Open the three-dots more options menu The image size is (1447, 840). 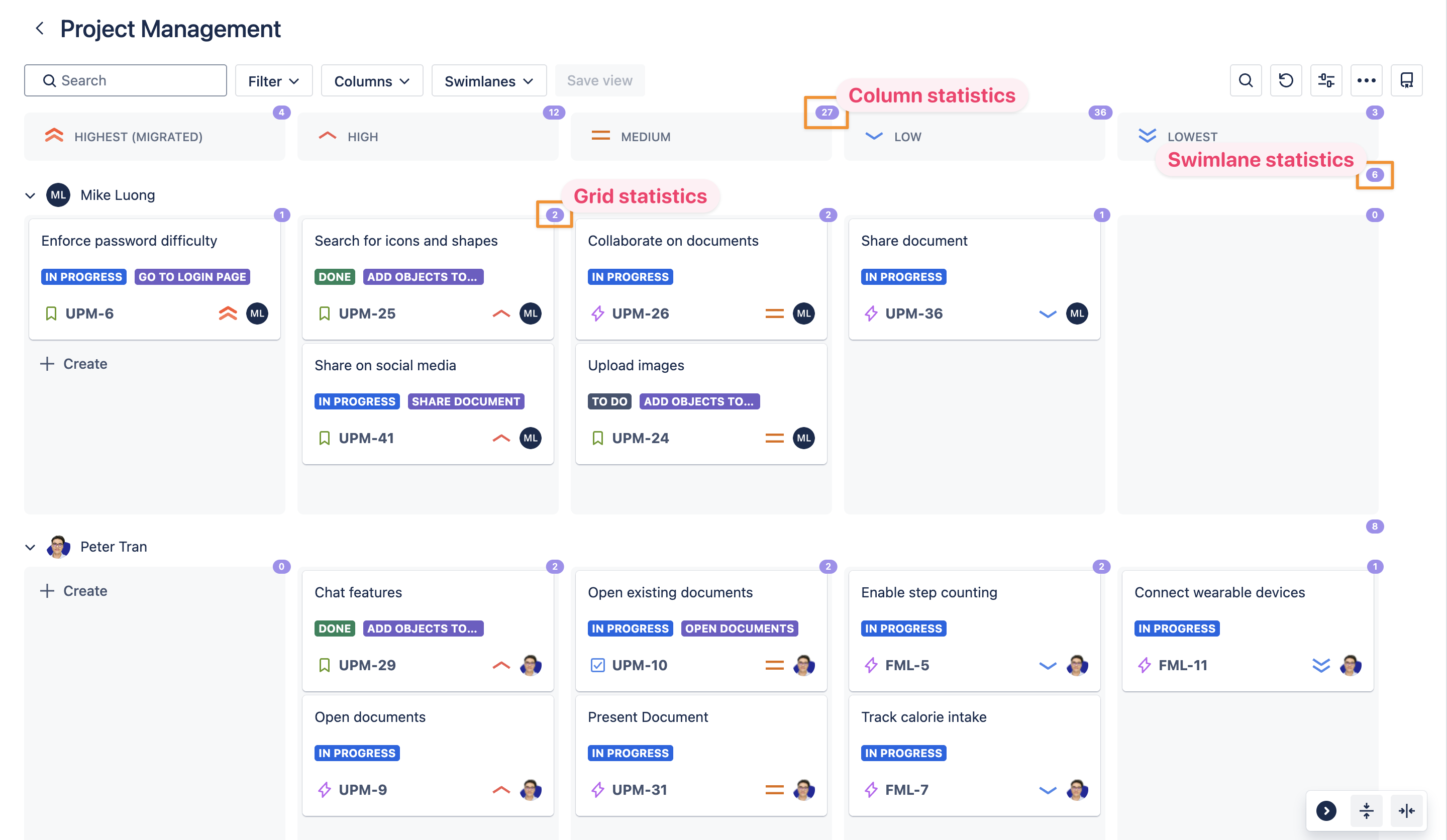click(x=1366, y=80)
